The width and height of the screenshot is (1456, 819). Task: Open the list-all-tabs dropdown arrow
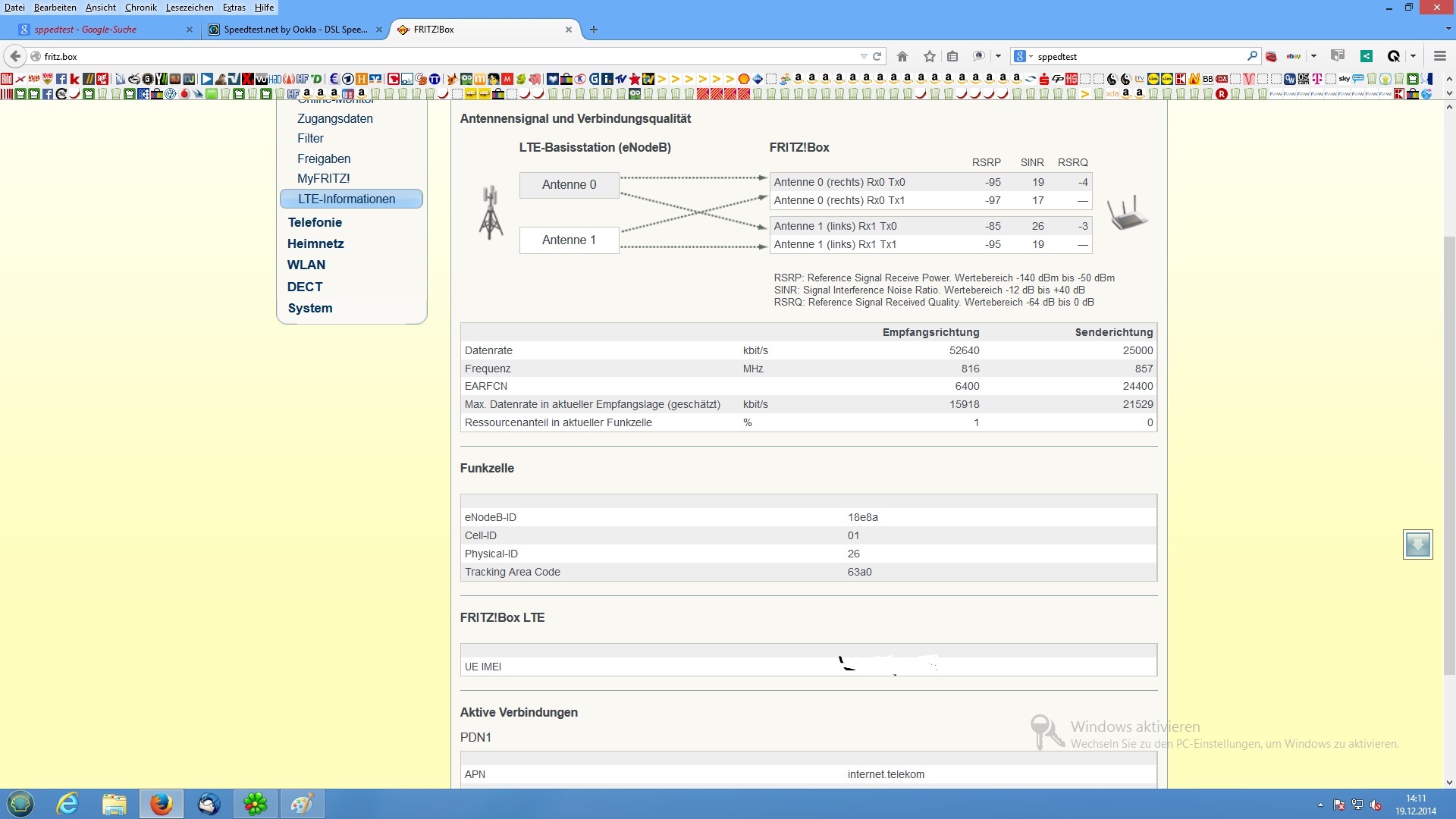(1448, 30)
